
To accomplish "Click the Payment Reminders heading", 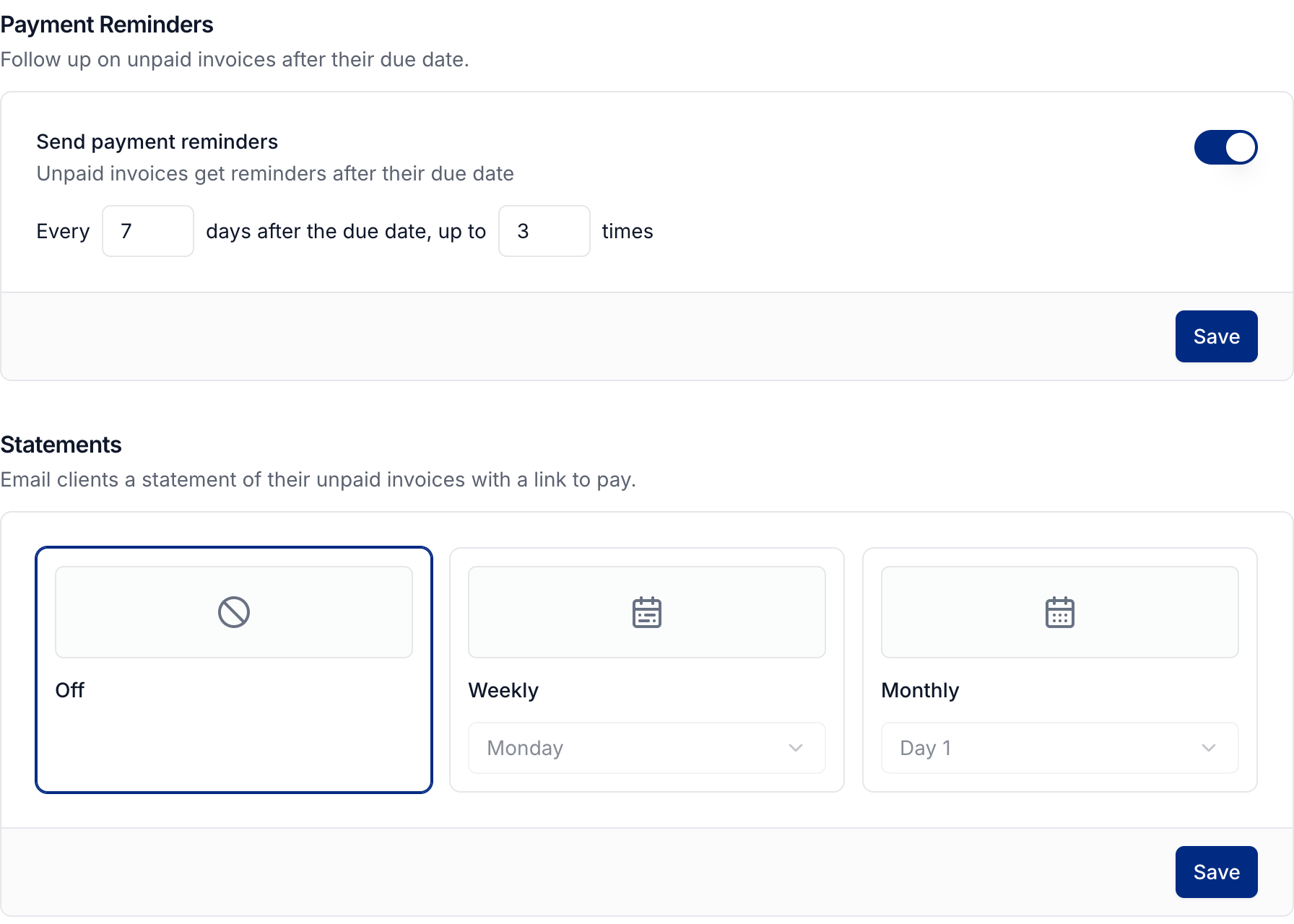I will (x=107, y=25).
